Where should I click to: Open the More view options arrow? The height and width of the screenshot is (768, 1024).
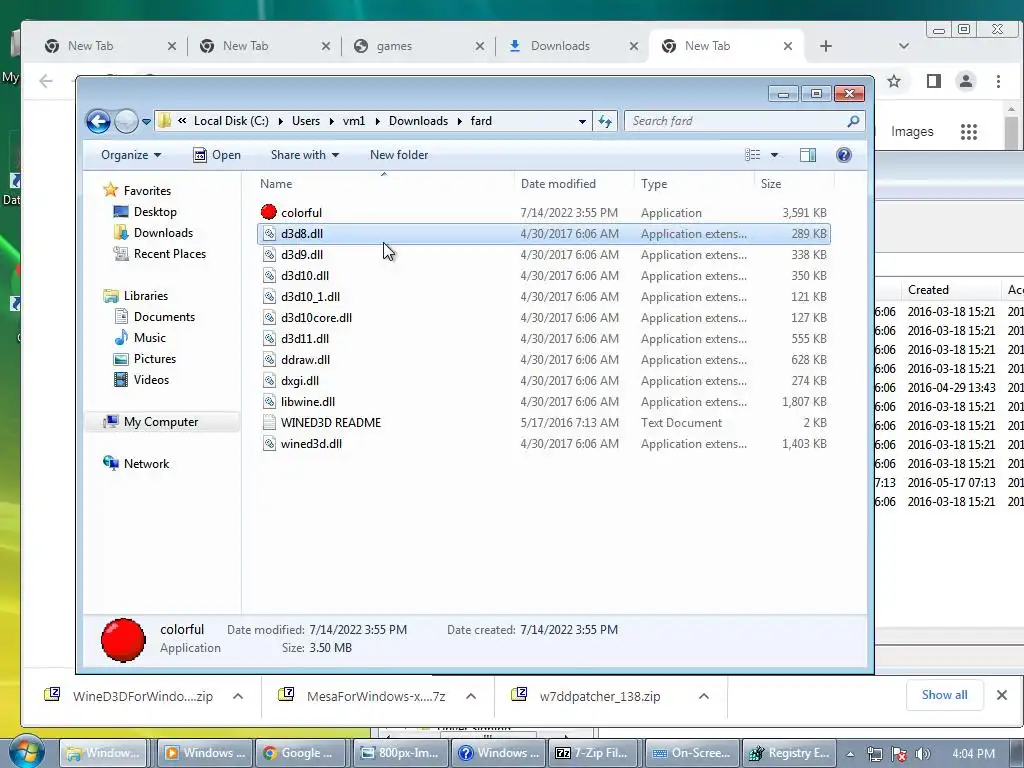775,155
